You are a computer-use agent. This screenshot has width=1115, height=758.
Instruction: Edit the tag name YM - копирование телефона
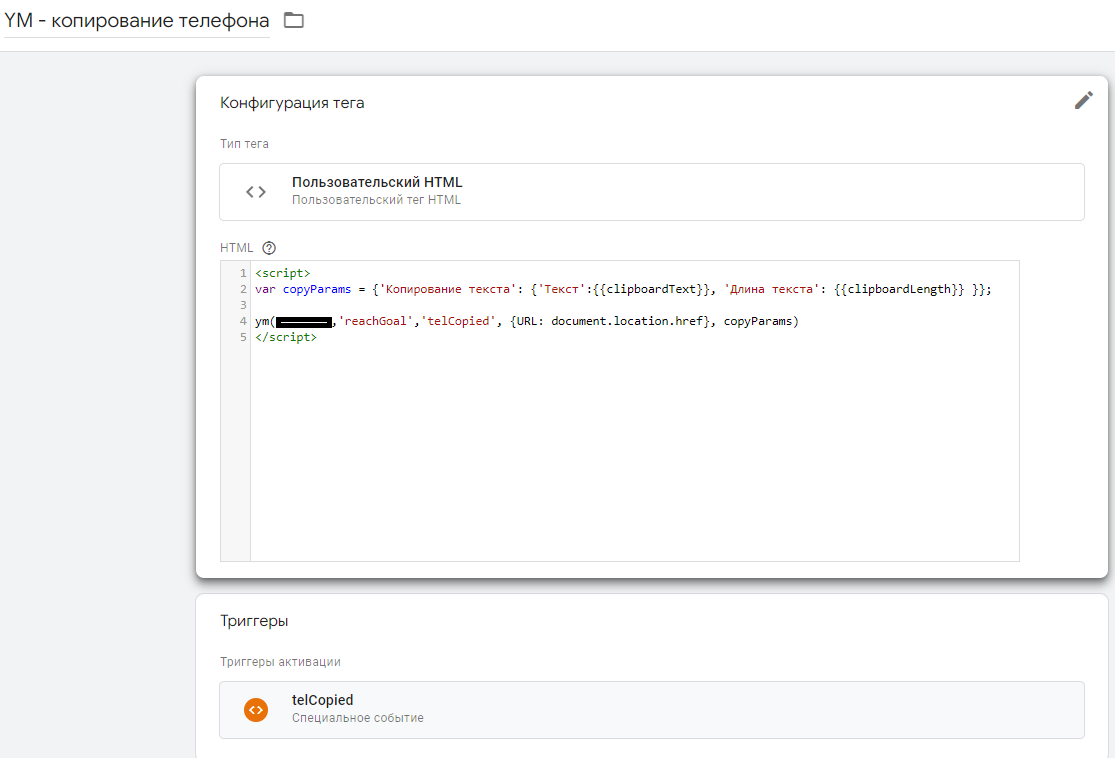(137, 20)
